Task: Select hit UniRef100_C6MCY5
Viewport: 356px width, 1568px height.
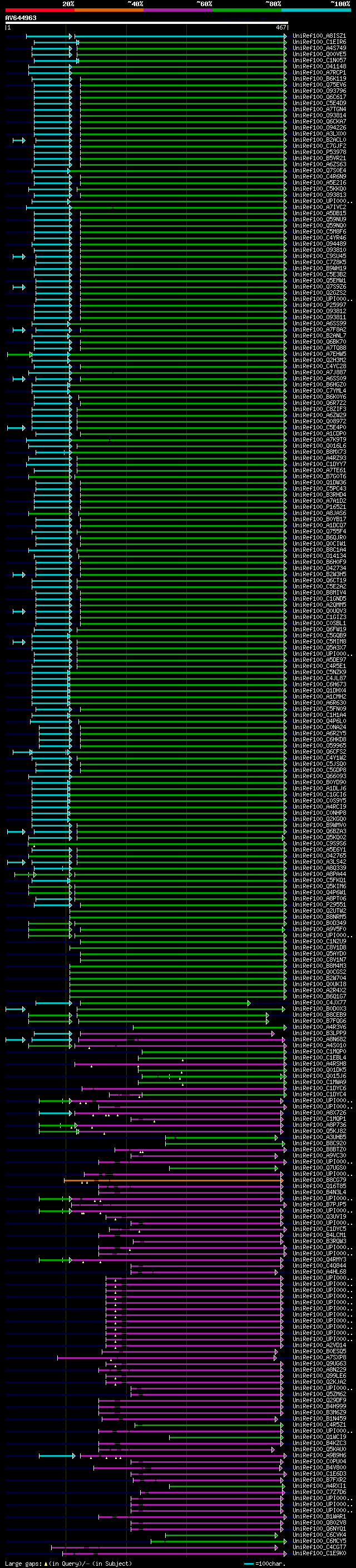Action: (x=319, y=1541)
